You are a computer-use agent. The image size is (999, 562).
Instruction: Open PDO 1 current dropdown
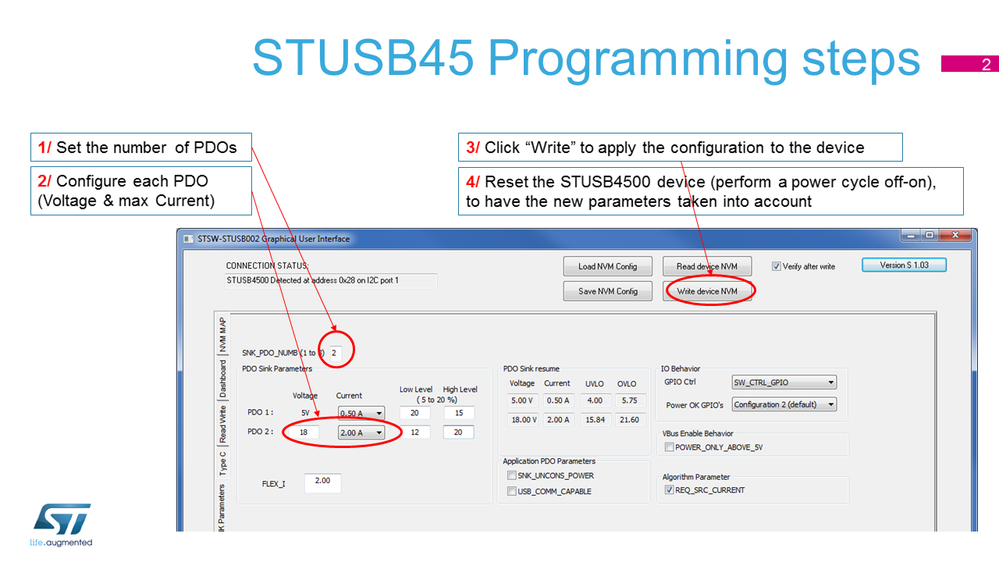click(x=361, y=413)
